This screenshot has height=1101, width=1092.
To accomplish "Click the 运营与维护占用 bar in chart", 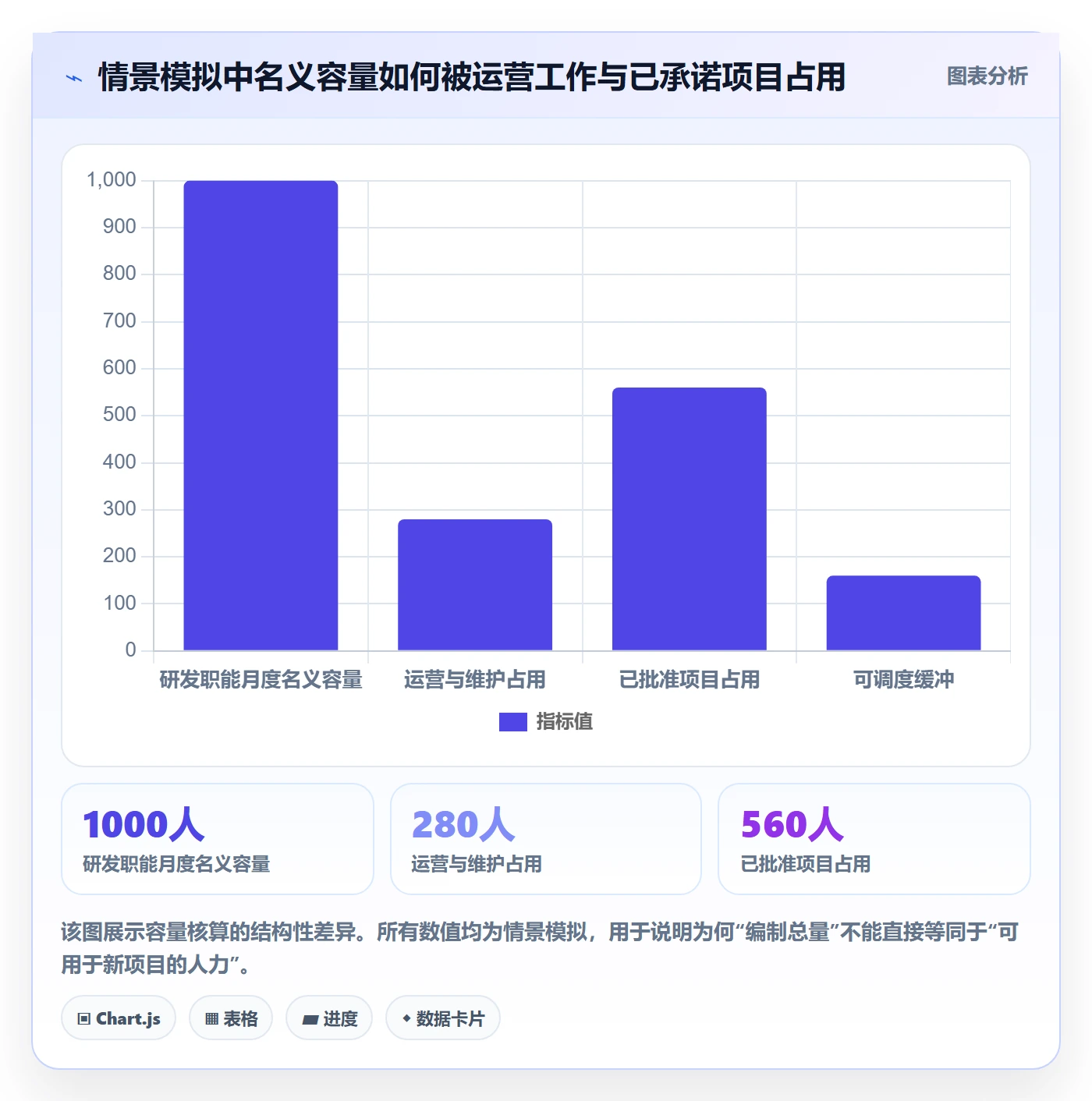I will [x=475, y=585].
